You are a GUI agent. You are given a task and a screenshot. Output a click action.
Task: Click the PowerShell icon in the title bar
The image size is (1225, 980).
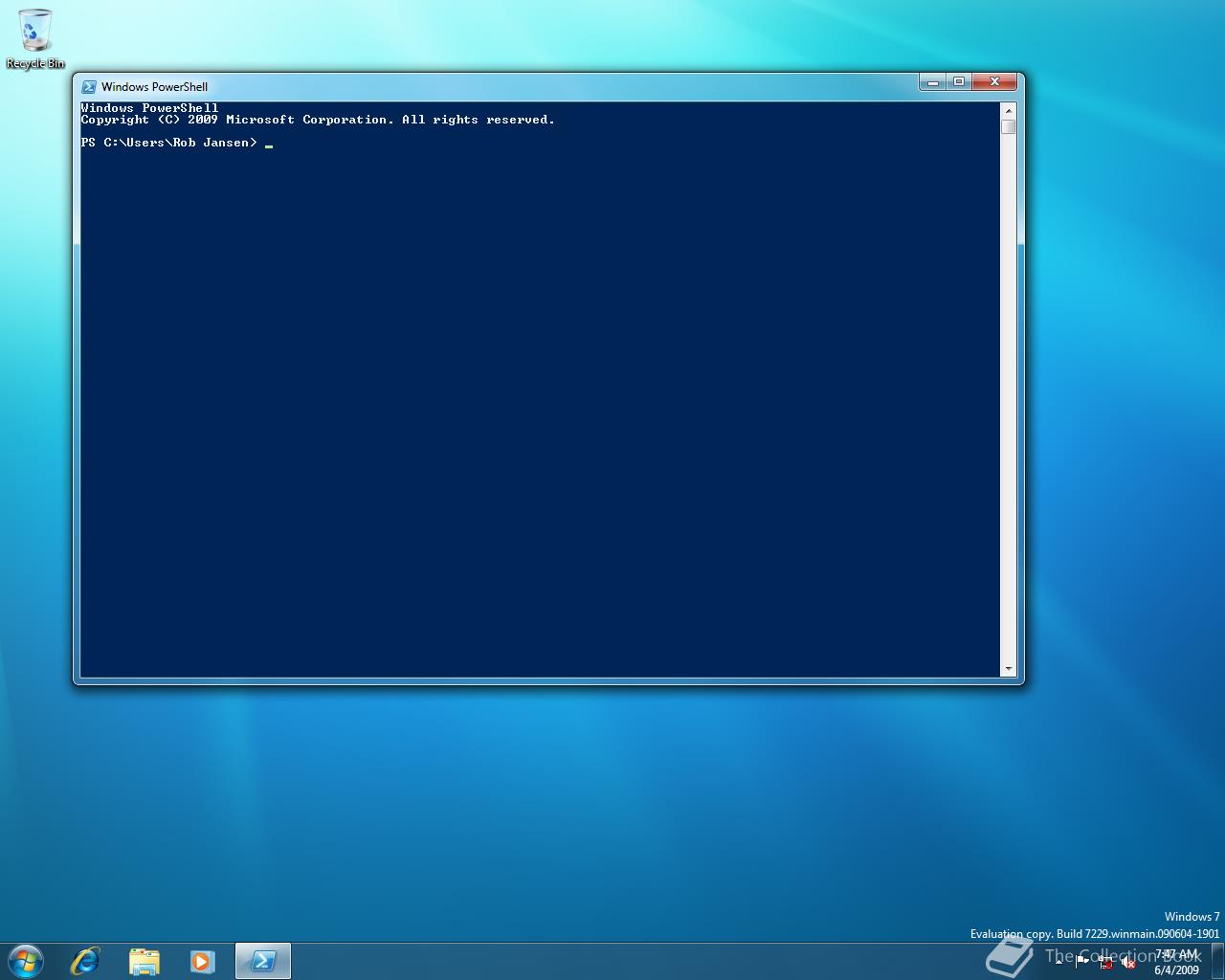click(x=89, y=86)
